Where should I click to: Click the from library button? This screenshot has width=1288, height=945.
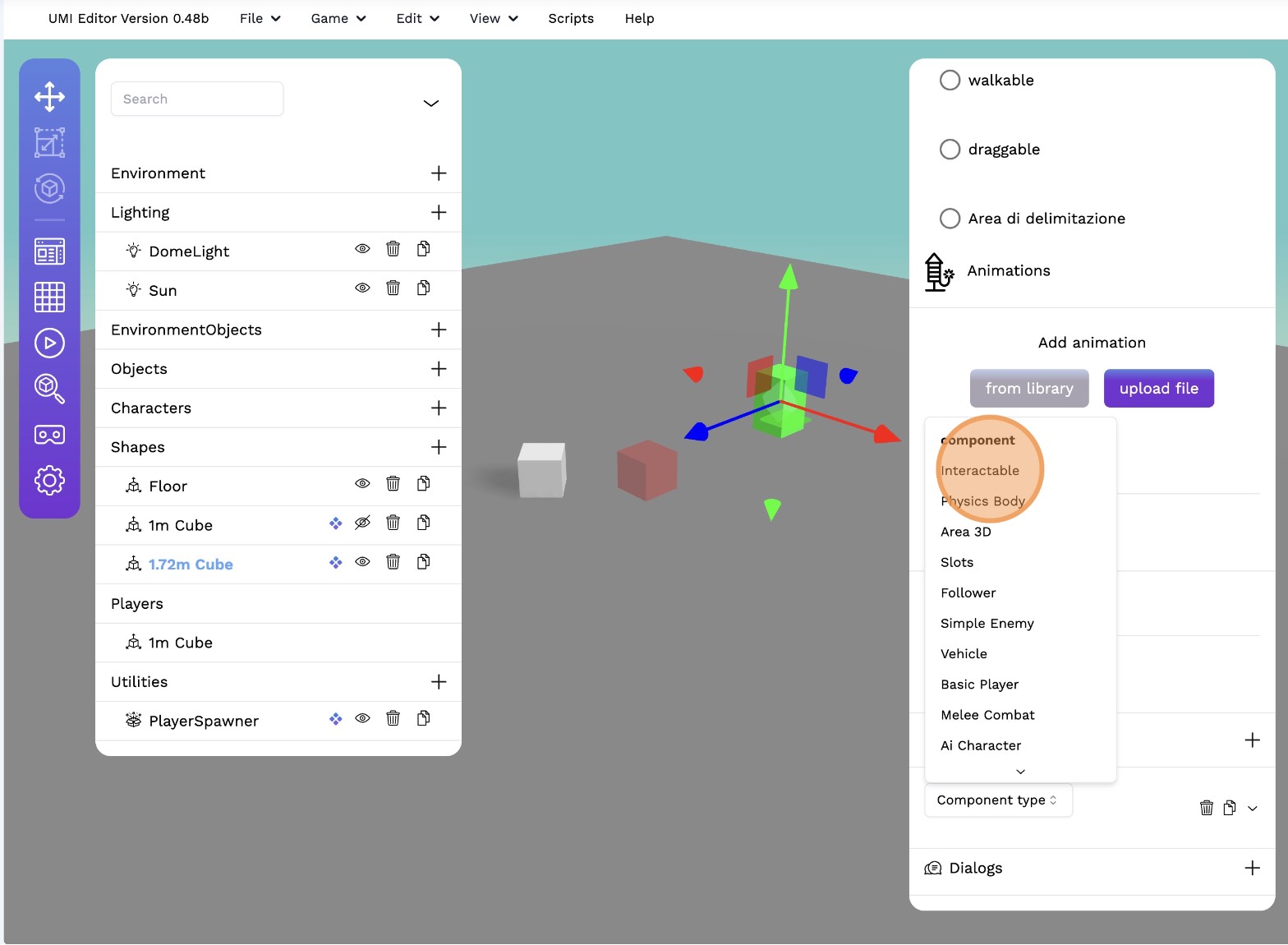(x=1028, y=388)
